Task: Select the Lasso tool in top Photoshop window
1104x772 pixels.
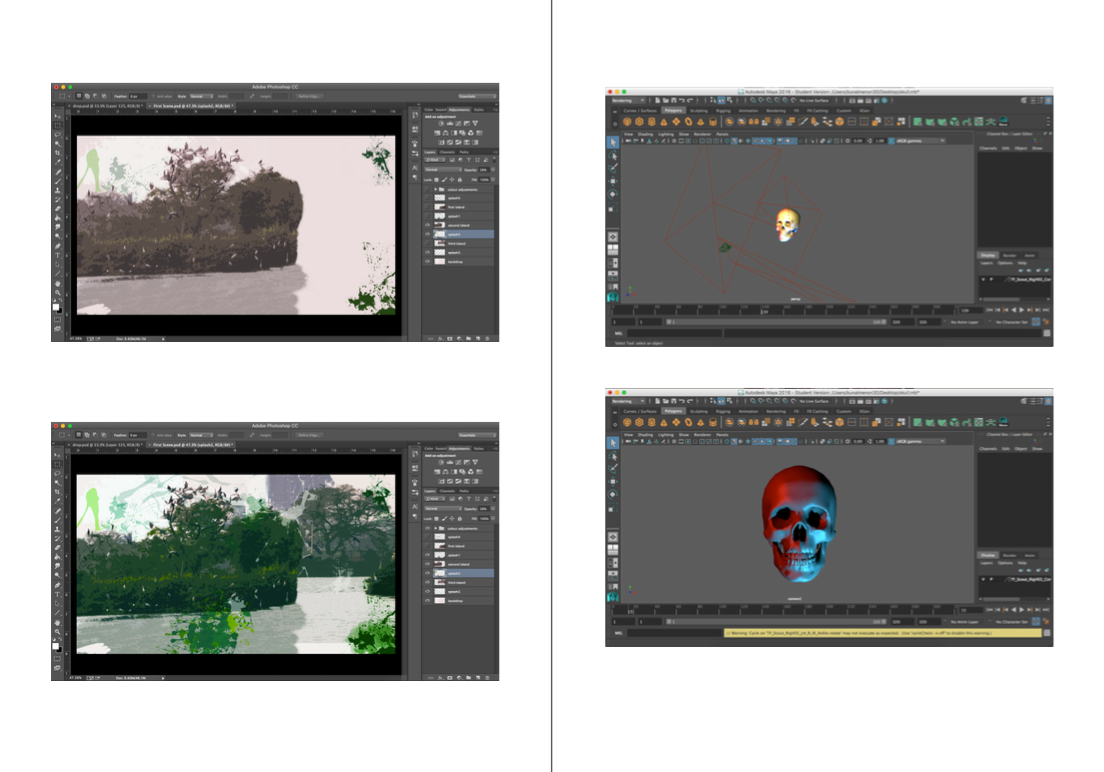Action: [x=57, y=135]
